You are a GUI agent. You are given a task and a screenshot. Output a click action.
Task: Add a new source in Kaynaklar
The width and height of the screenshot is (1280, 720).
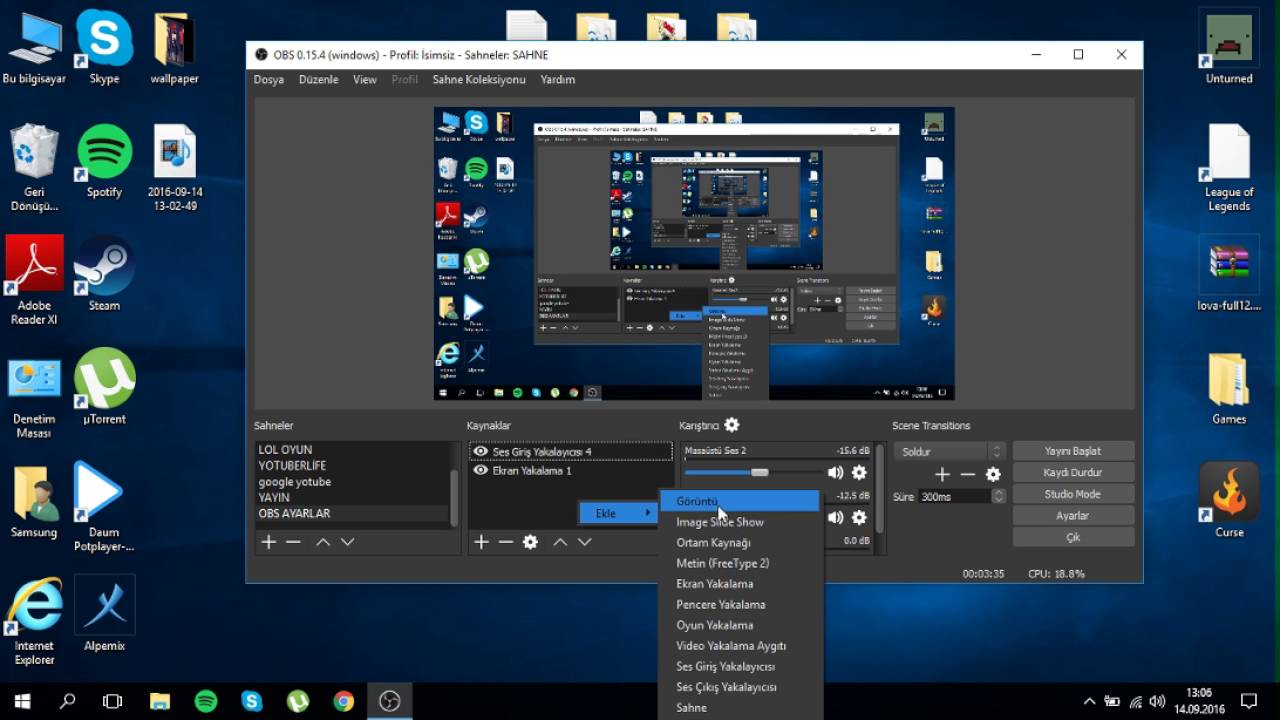(x=481, y=541)
